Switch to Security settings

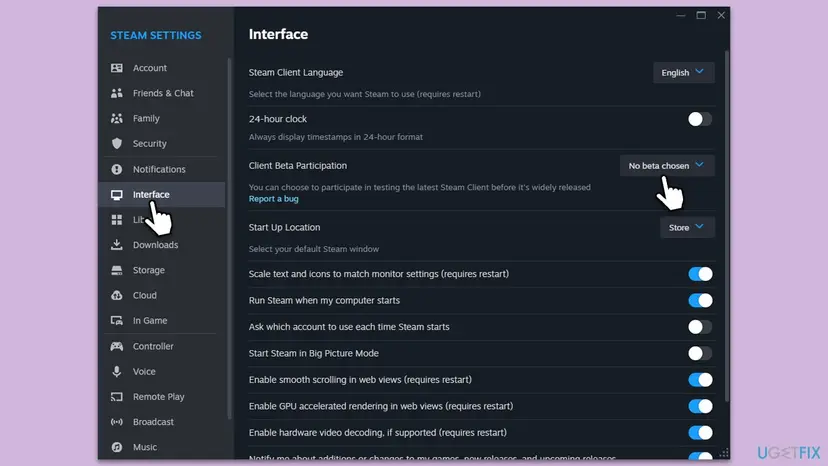tap(164, 143)
